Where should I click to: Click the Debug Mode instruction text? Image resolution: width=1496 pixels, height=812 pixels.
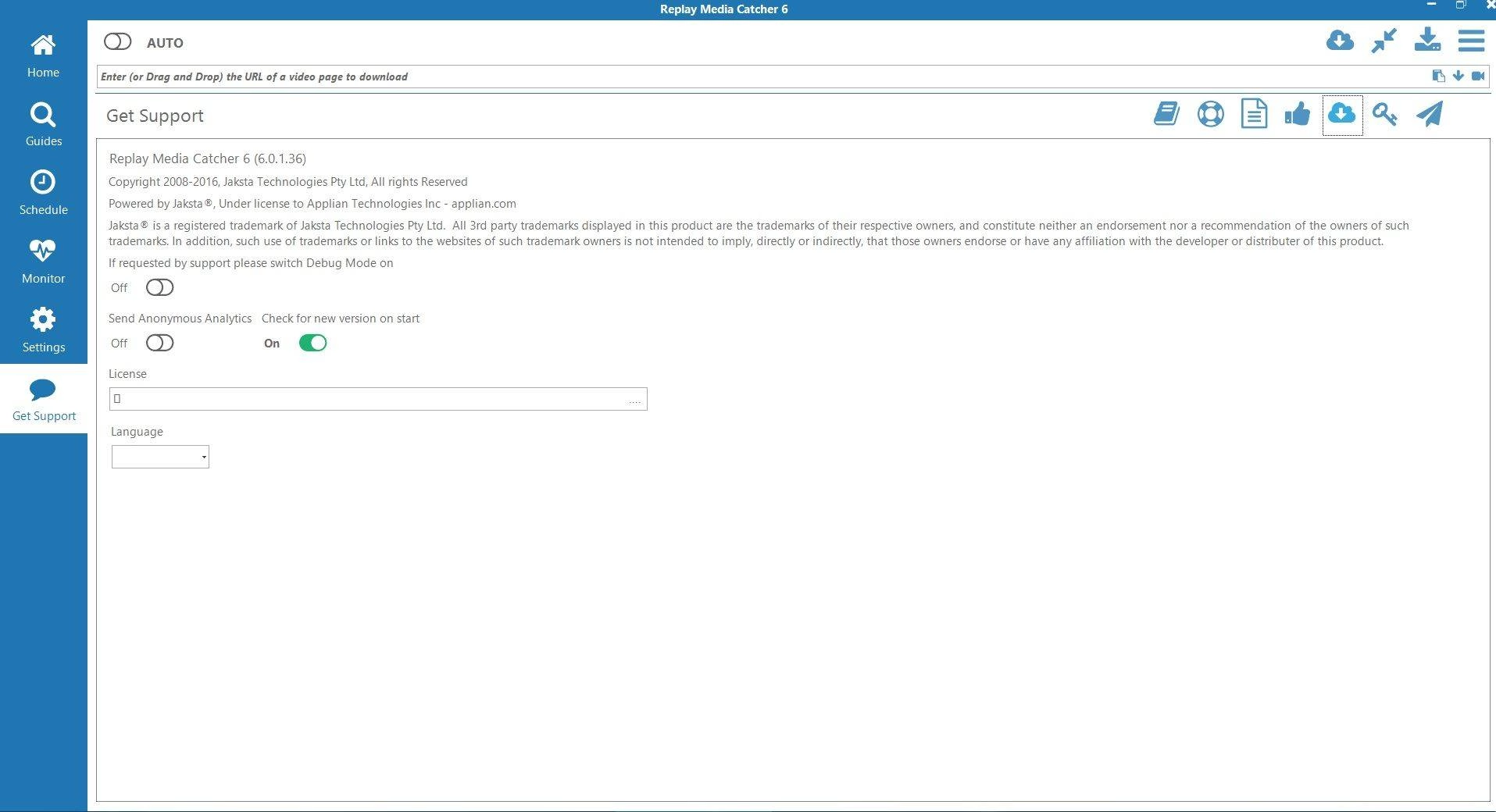(251, 263)
